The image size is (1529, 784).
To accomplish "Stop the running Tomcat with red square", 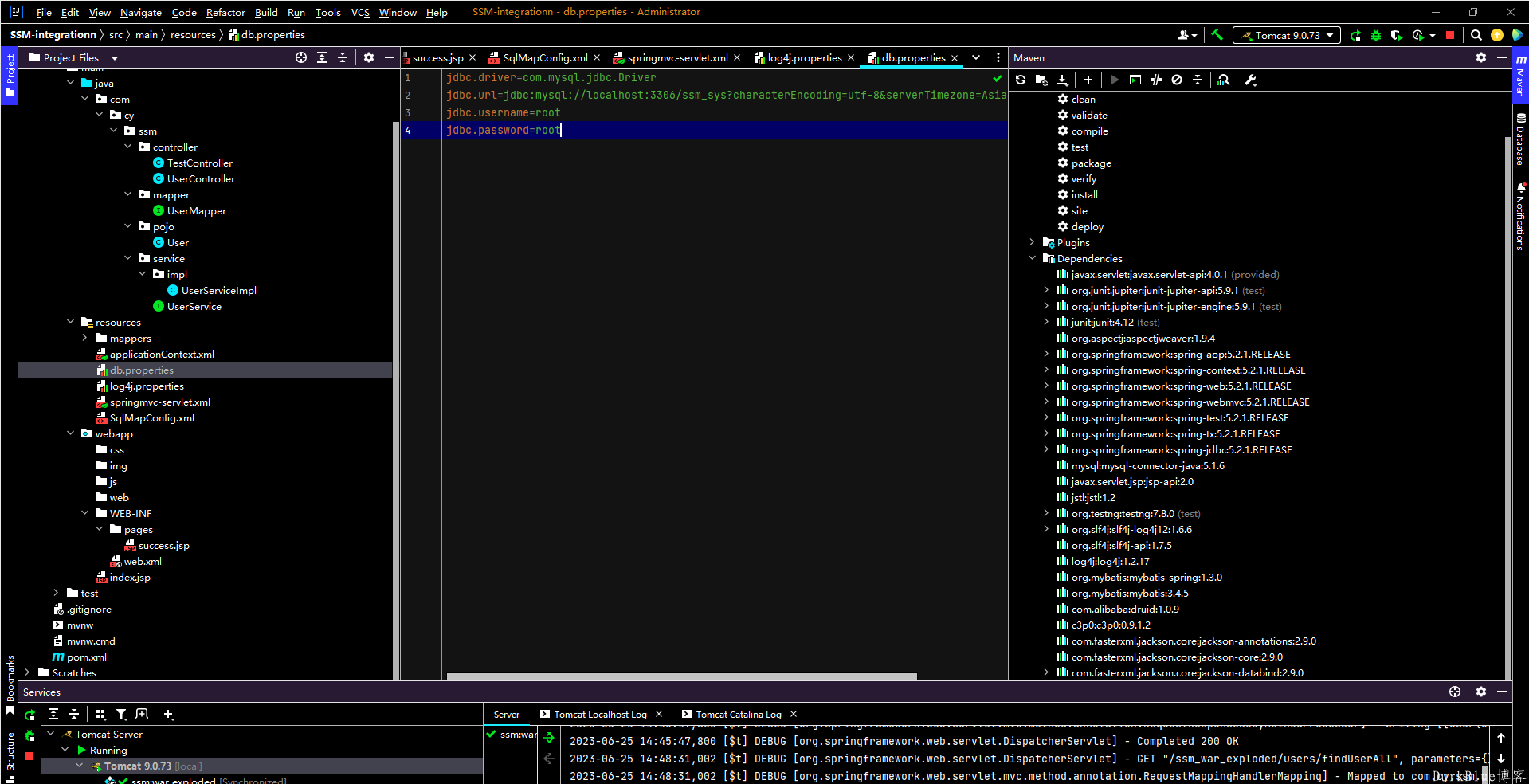I will coord(1450,35).
